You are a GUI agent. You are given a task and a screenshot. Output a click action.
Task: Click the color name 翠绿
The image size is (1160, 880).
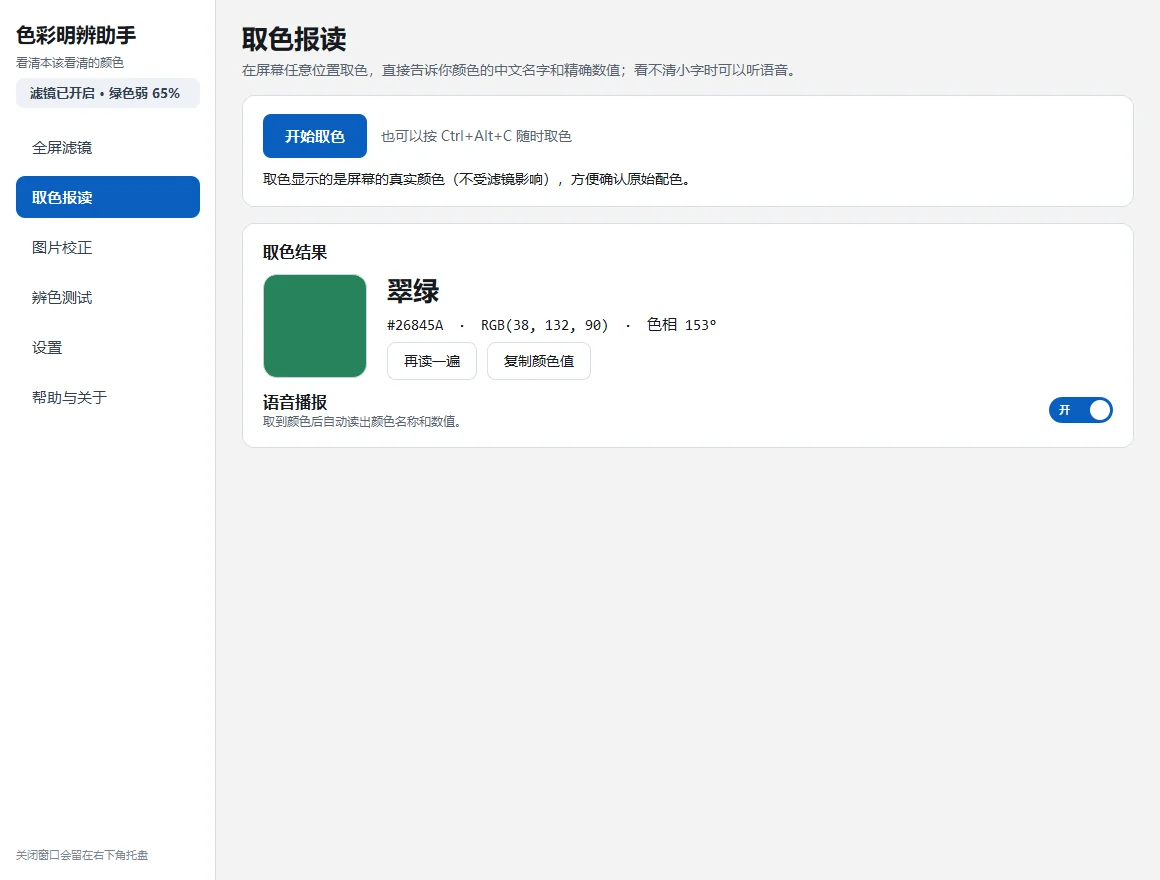pos(414,291)
